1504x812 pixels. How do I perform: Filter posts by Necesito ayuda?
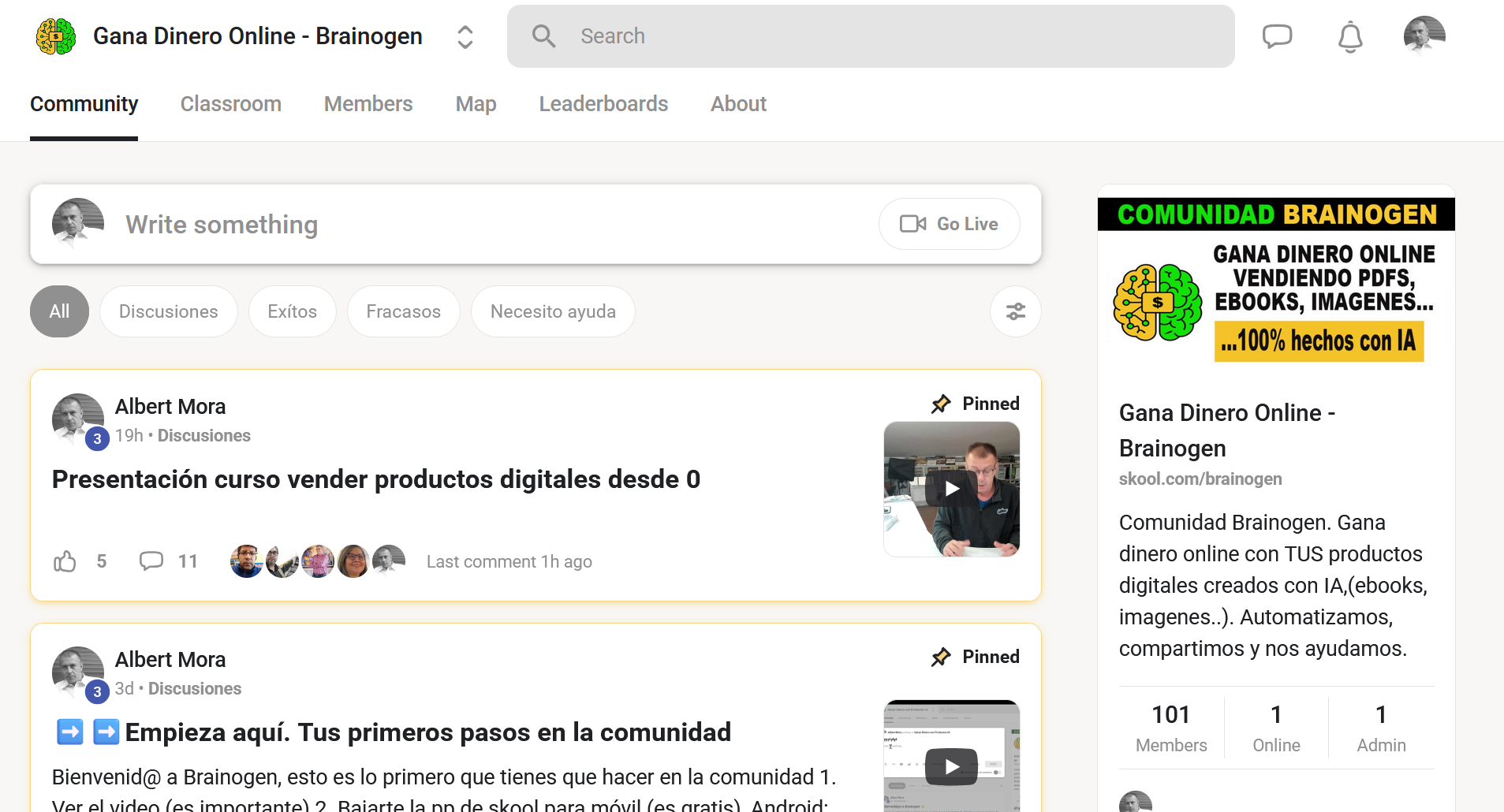tap(552, 311)
